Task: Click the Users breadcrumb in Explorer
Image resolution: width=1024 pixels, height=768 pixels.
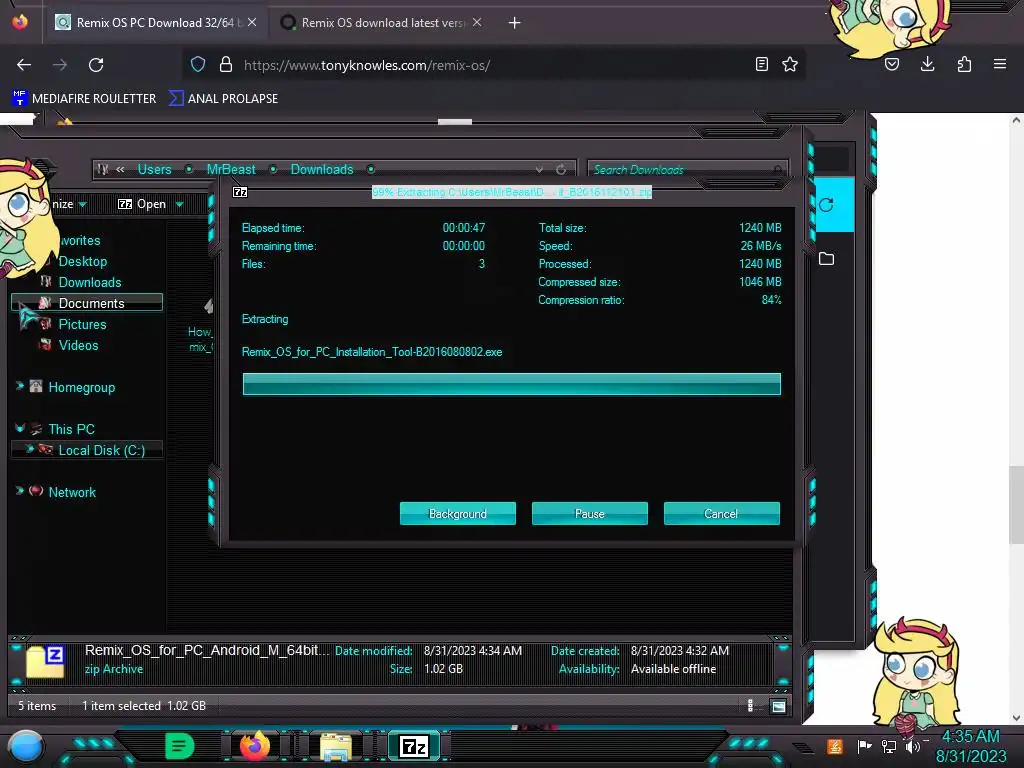Action: click(x=154, y=170)
